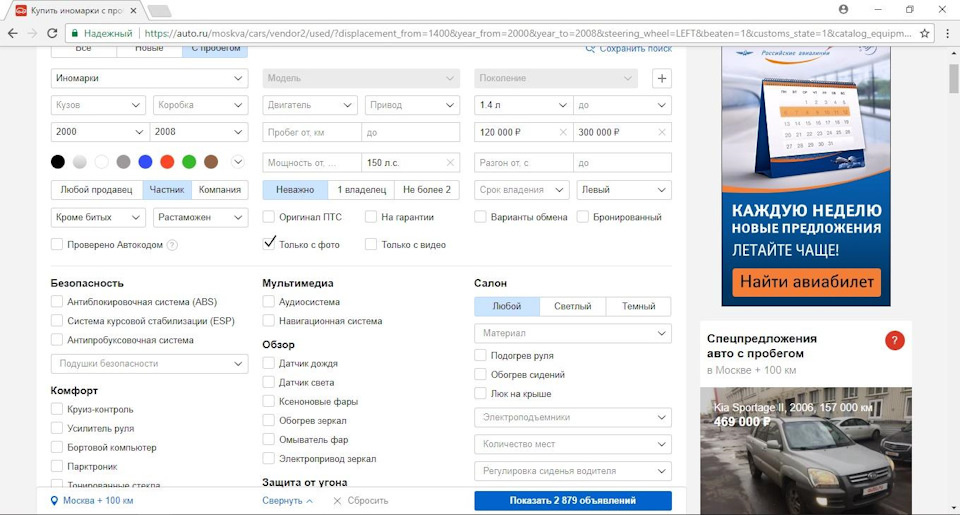Enable the Круиз-контроль checkbox

tap(56, 410)
